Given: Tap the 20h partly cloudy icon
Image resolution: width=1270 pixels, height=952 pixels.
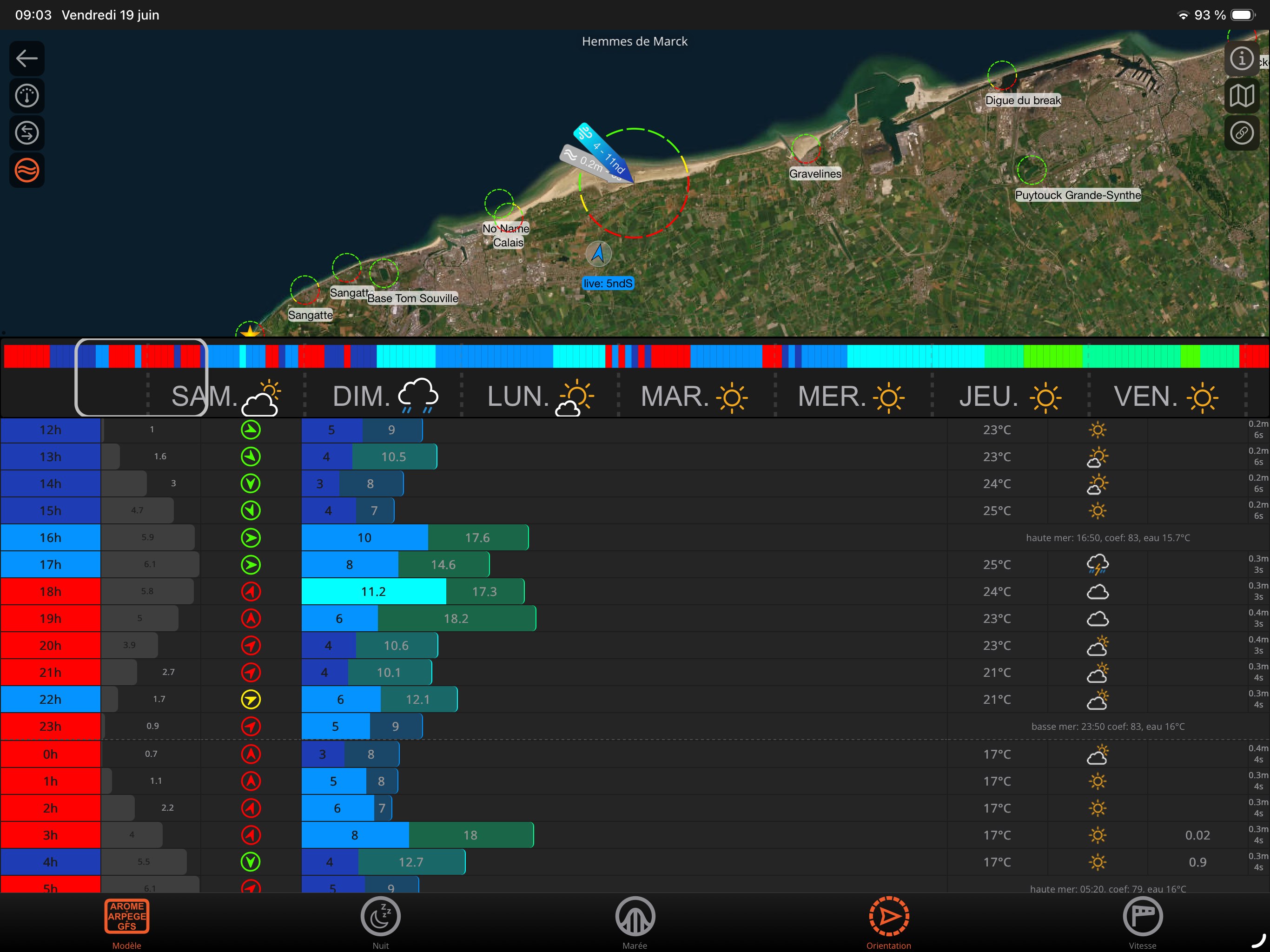Looking at the screenshot, I should [x=1097, y=645].
